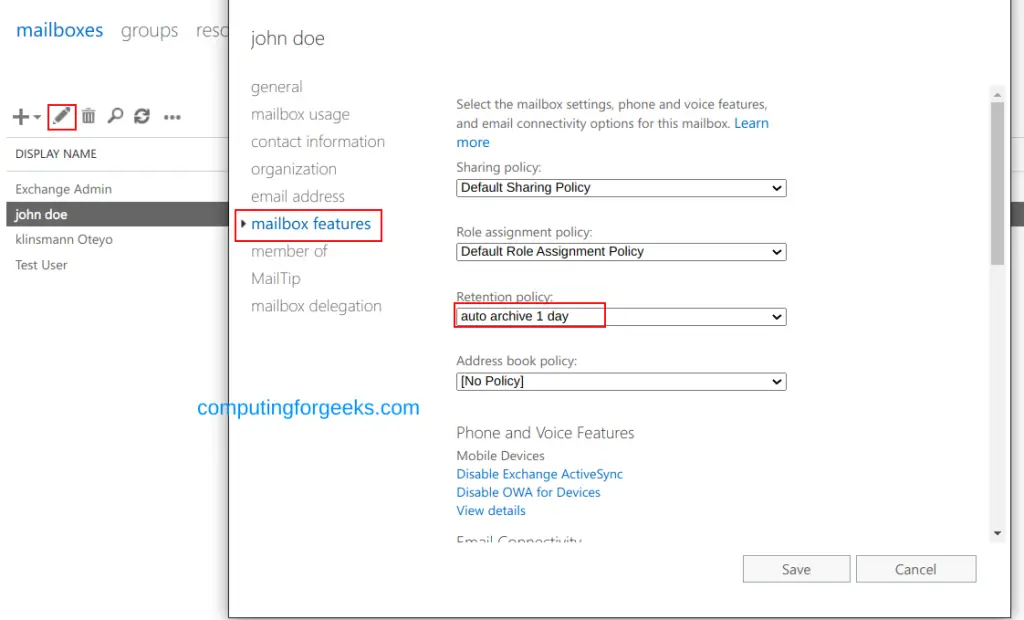Screen dimensions: 1024x620
Task: Click the Cancel button
Action: pyautogui.click(x=916, y=569)
